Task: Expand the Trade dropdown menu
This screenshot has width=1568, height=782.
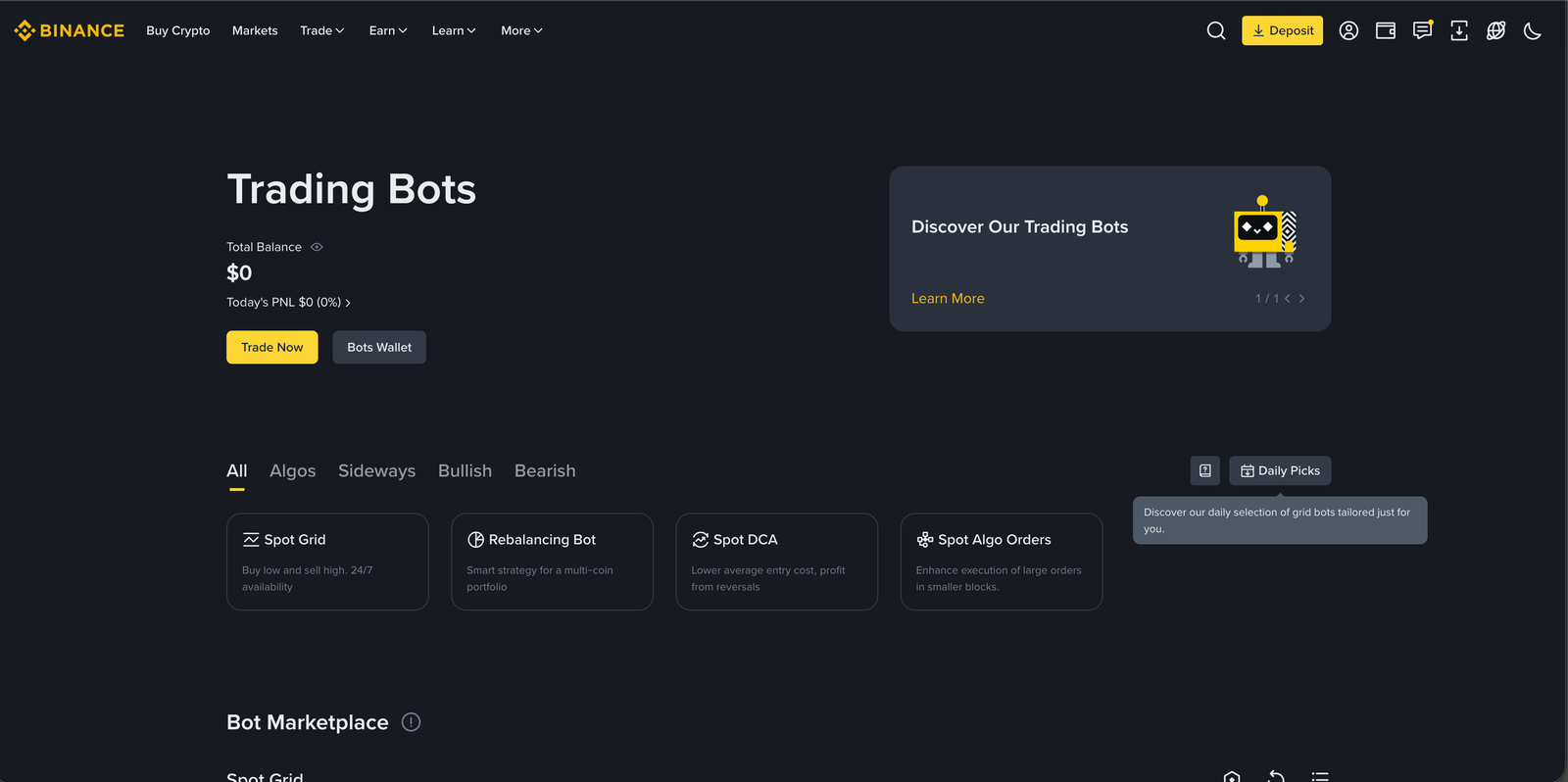Action: pyautogui.click(x=322, y=30)
